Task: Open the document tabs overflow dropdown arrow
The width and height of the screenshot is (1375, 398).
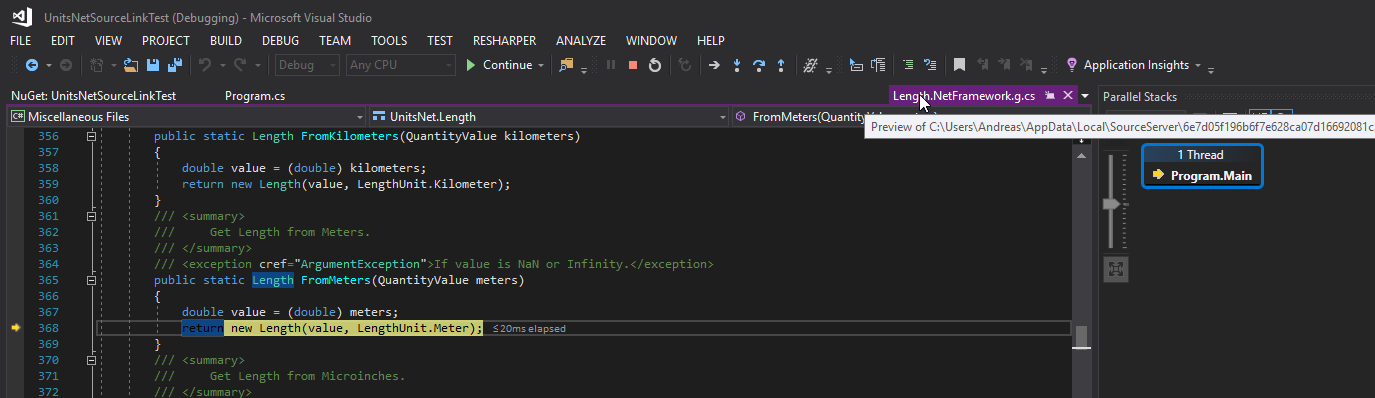Action: (1086, 96)
